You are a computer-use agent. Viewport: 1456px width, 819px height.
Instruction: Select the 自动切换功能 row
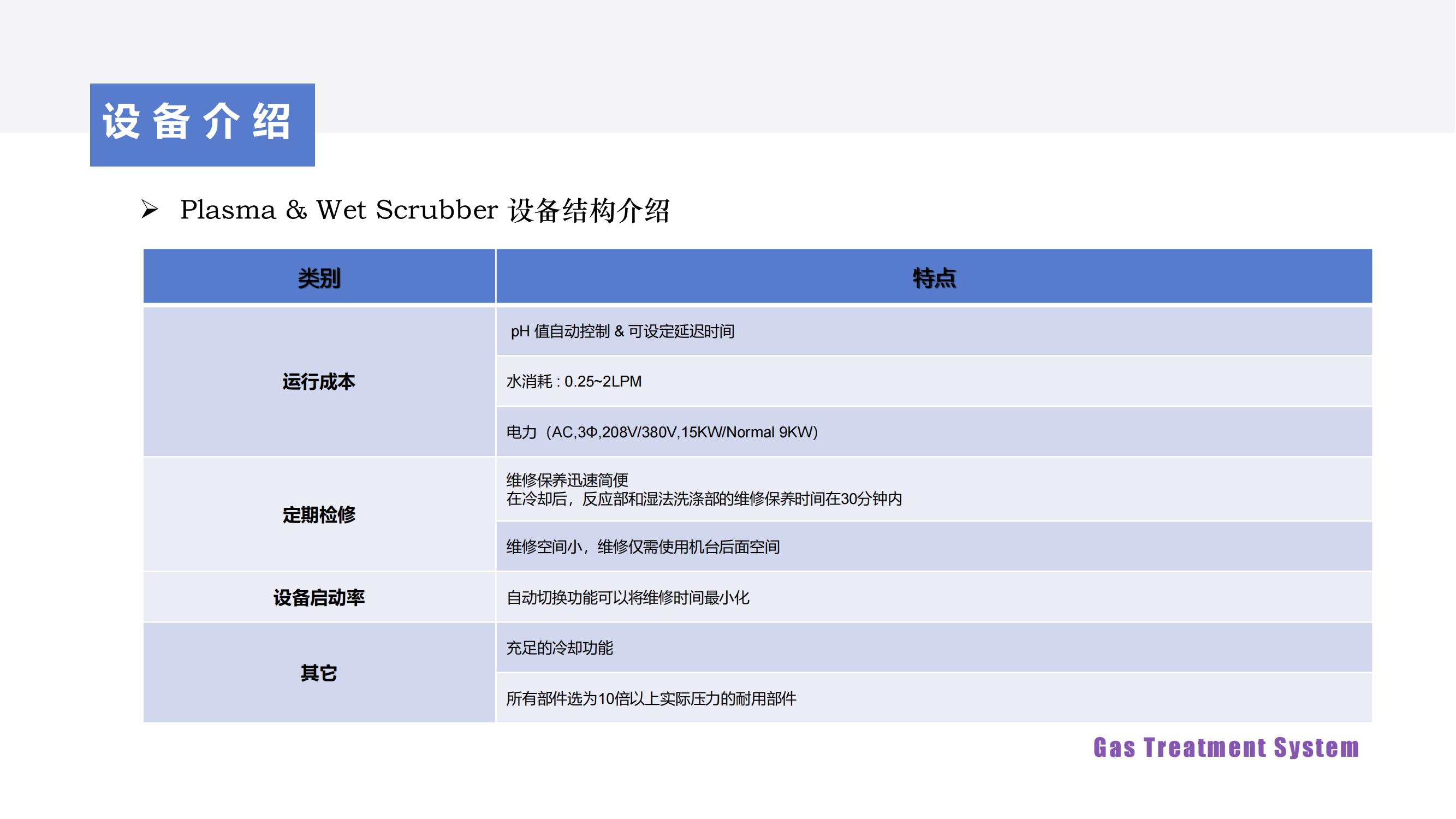point(627,598)
